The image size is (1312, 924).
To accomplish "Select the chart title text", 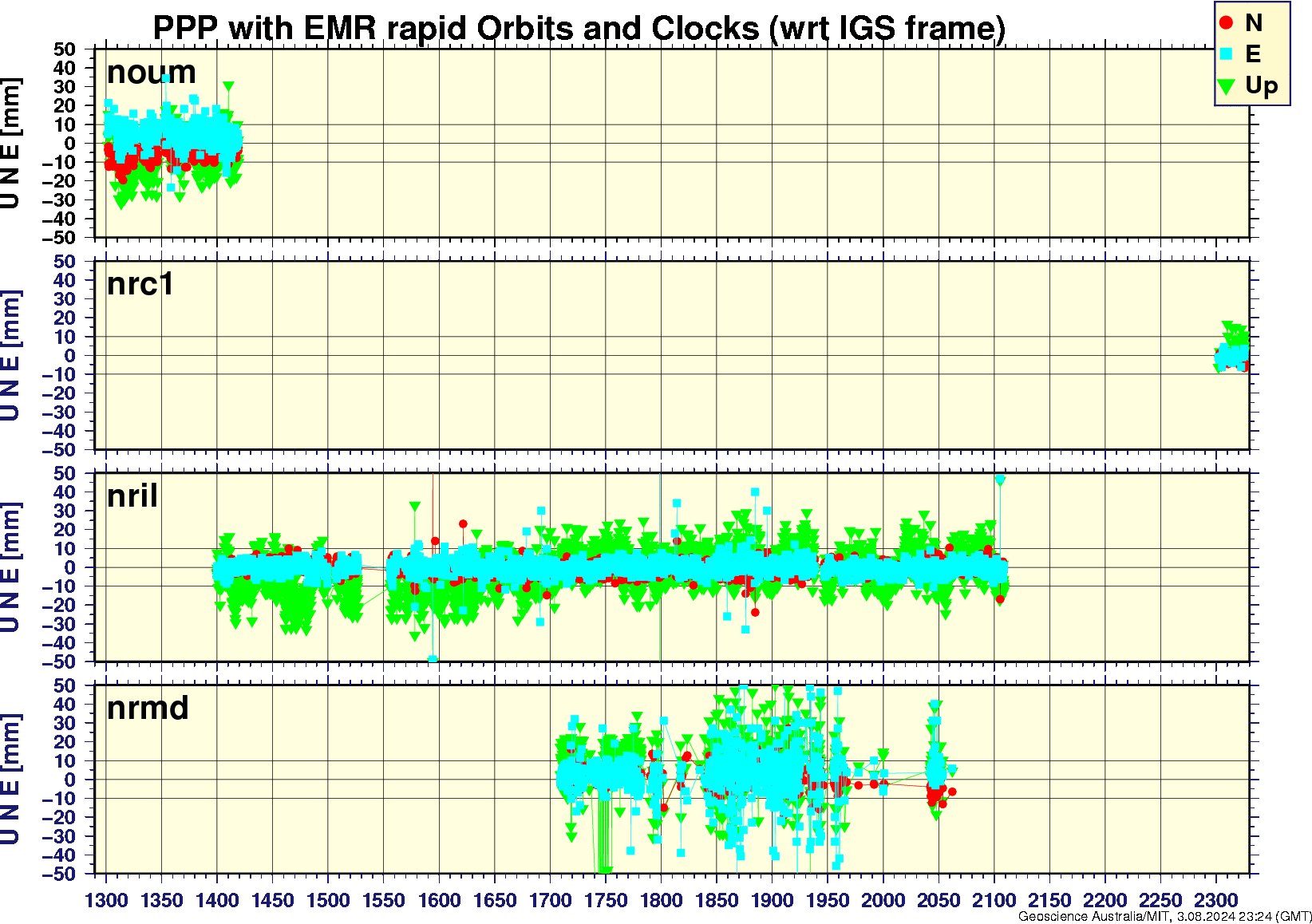I will click(579, 28).
